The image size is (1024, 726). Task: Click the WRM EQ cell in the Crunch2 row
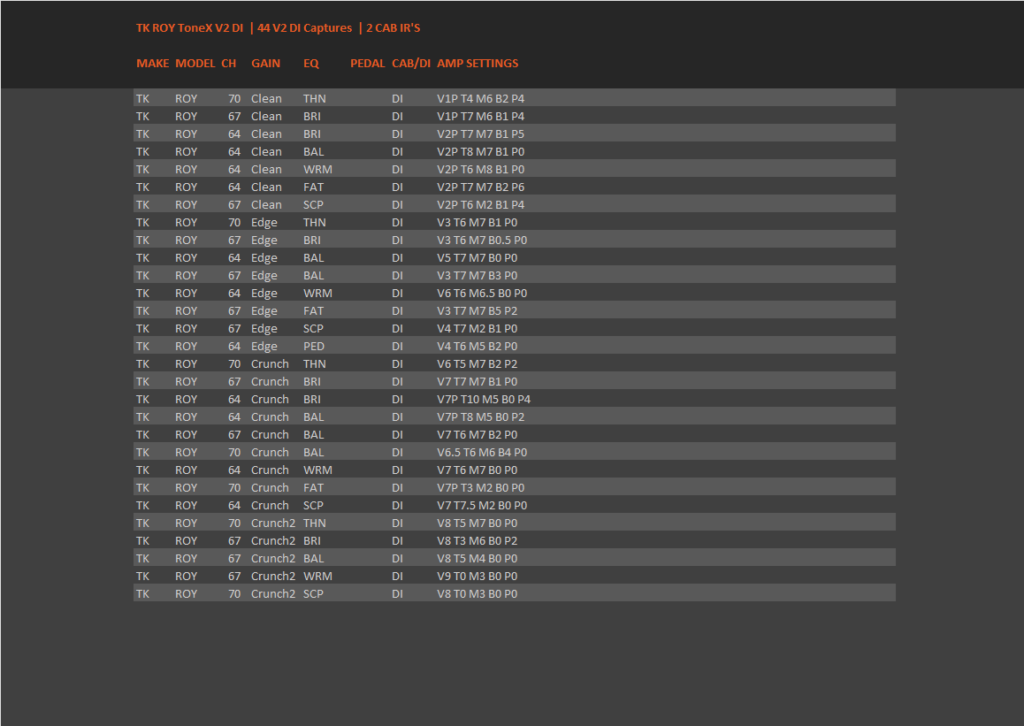[x=317, y=576]
